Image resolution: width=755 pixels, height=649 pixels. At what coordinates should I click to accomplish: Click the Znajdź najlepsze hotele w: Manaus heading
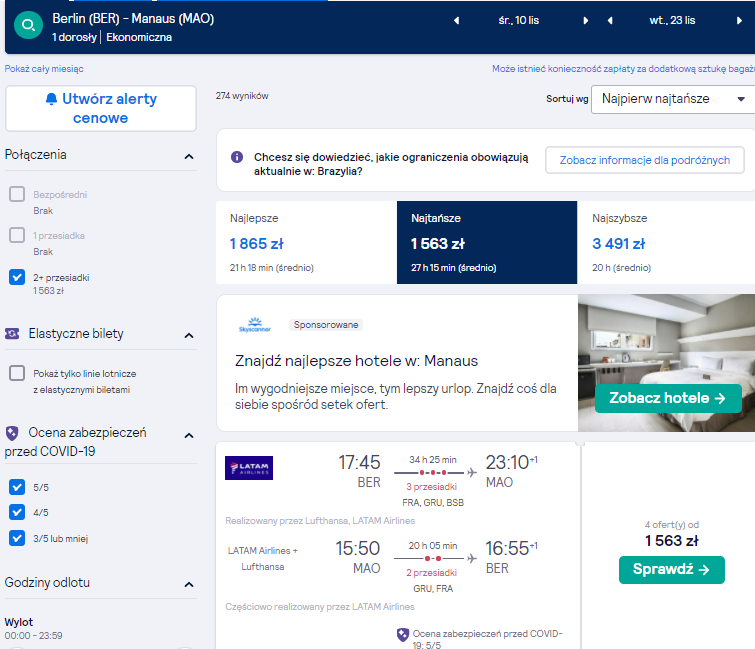356,361
